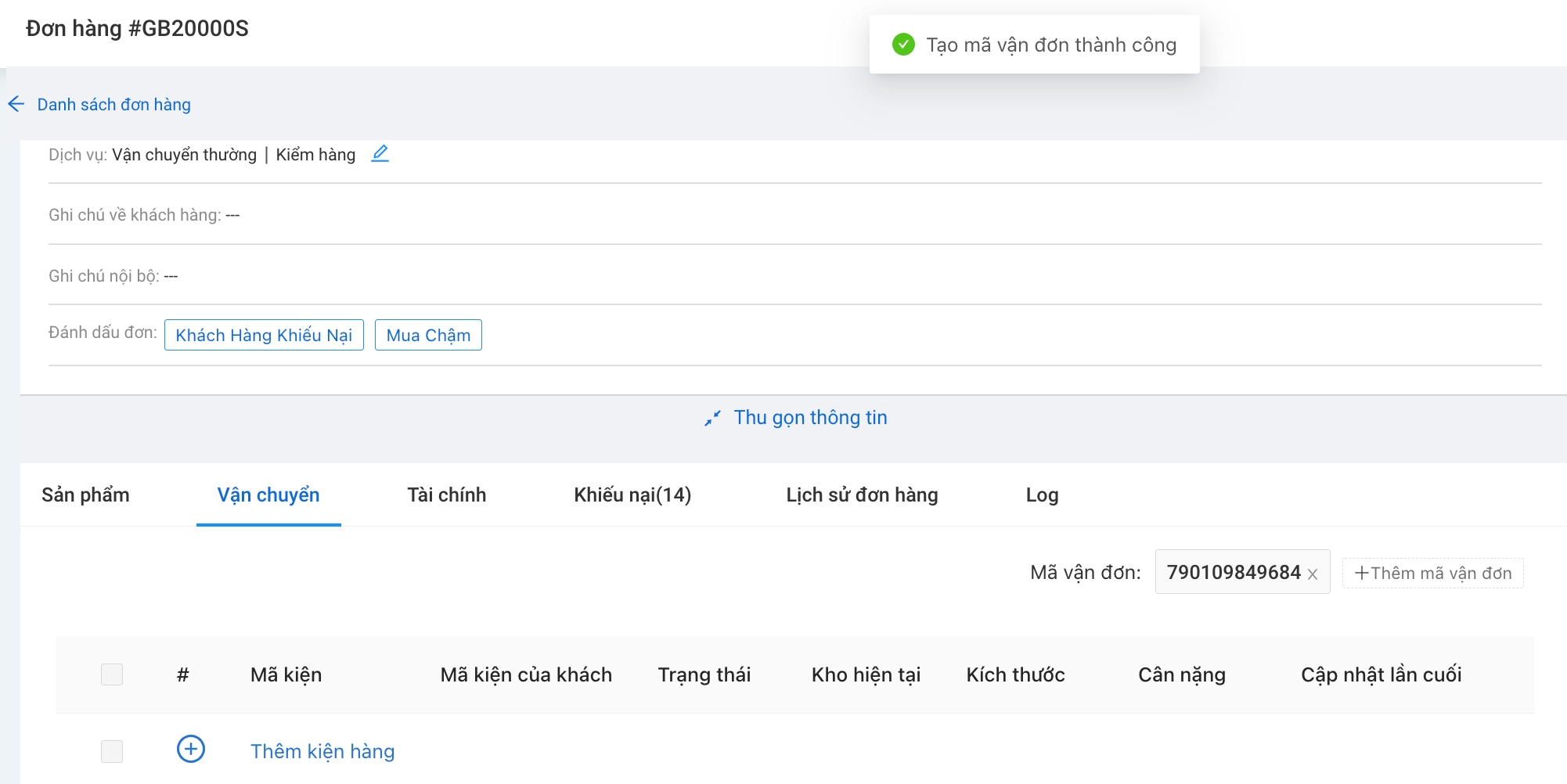Click the Thêm mã vận đơn button

click(x=1432, y=574)
